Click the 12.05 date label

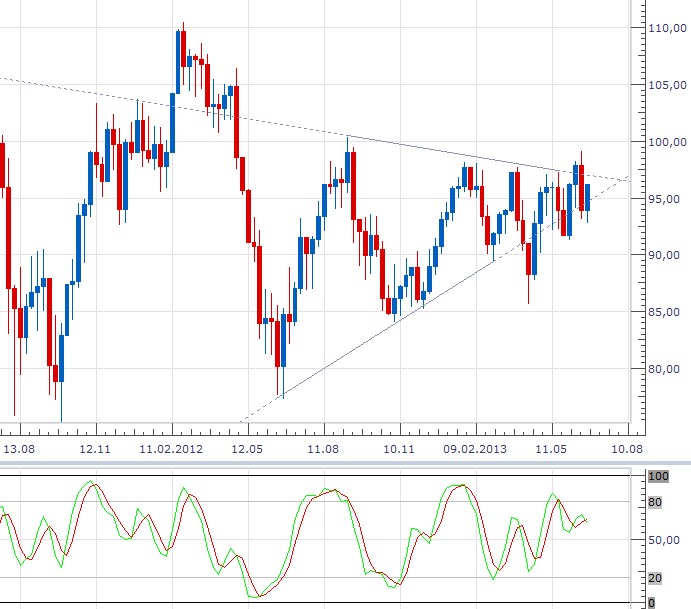(x=247, y=449)
